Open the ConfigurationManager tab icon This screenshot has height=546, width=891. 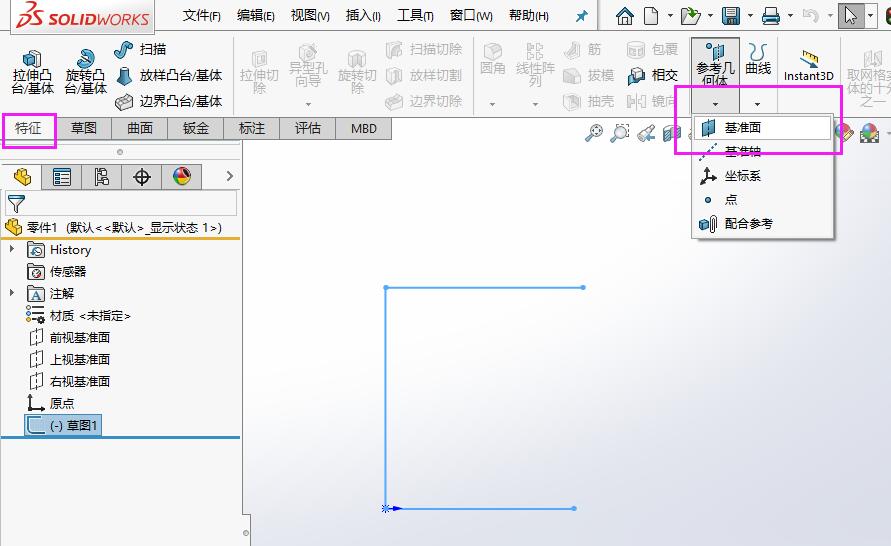101,177
